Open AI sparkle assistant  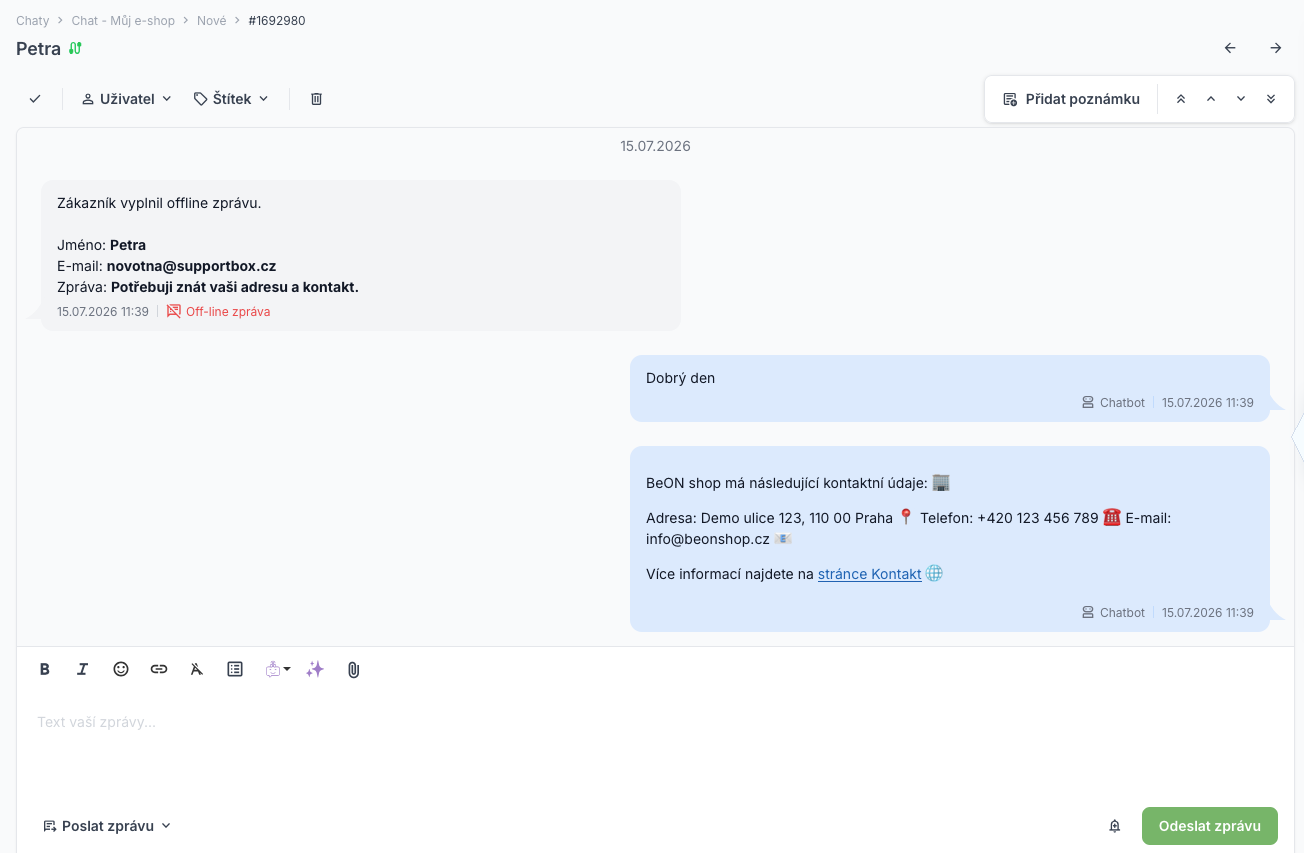pyautogui.click(x=315, y=669)
